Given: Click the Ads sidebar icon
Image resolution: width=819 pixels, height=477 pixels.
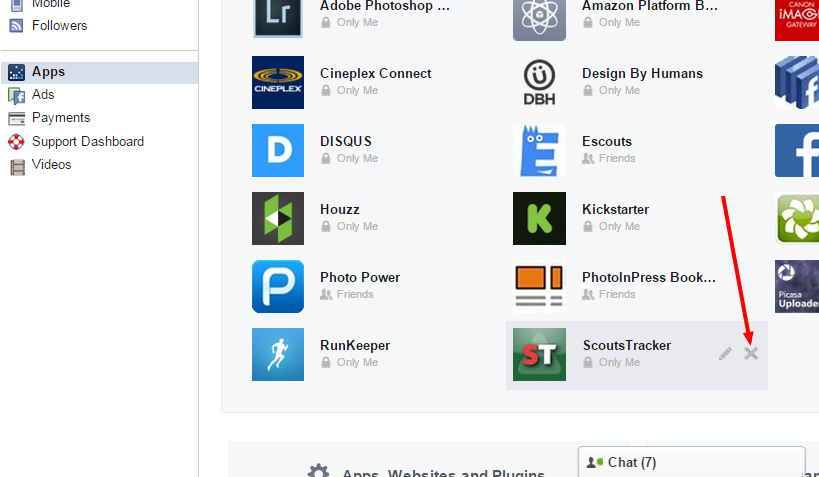Looking at the screenshot, I should (x=17, y=96).
